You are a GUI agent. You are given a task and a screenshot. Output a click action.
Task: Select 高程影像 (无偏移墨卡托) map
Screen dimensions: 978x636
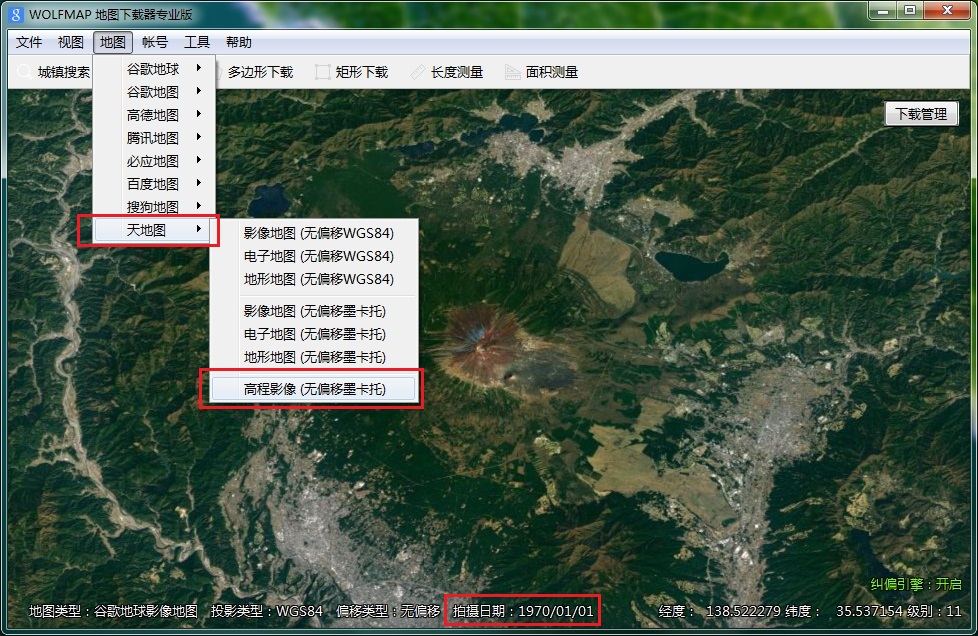[314, 389]
